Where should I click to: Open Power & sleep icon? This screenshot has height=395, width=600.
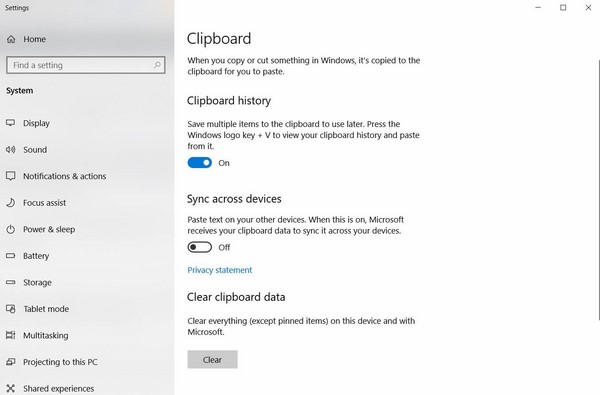11,229
